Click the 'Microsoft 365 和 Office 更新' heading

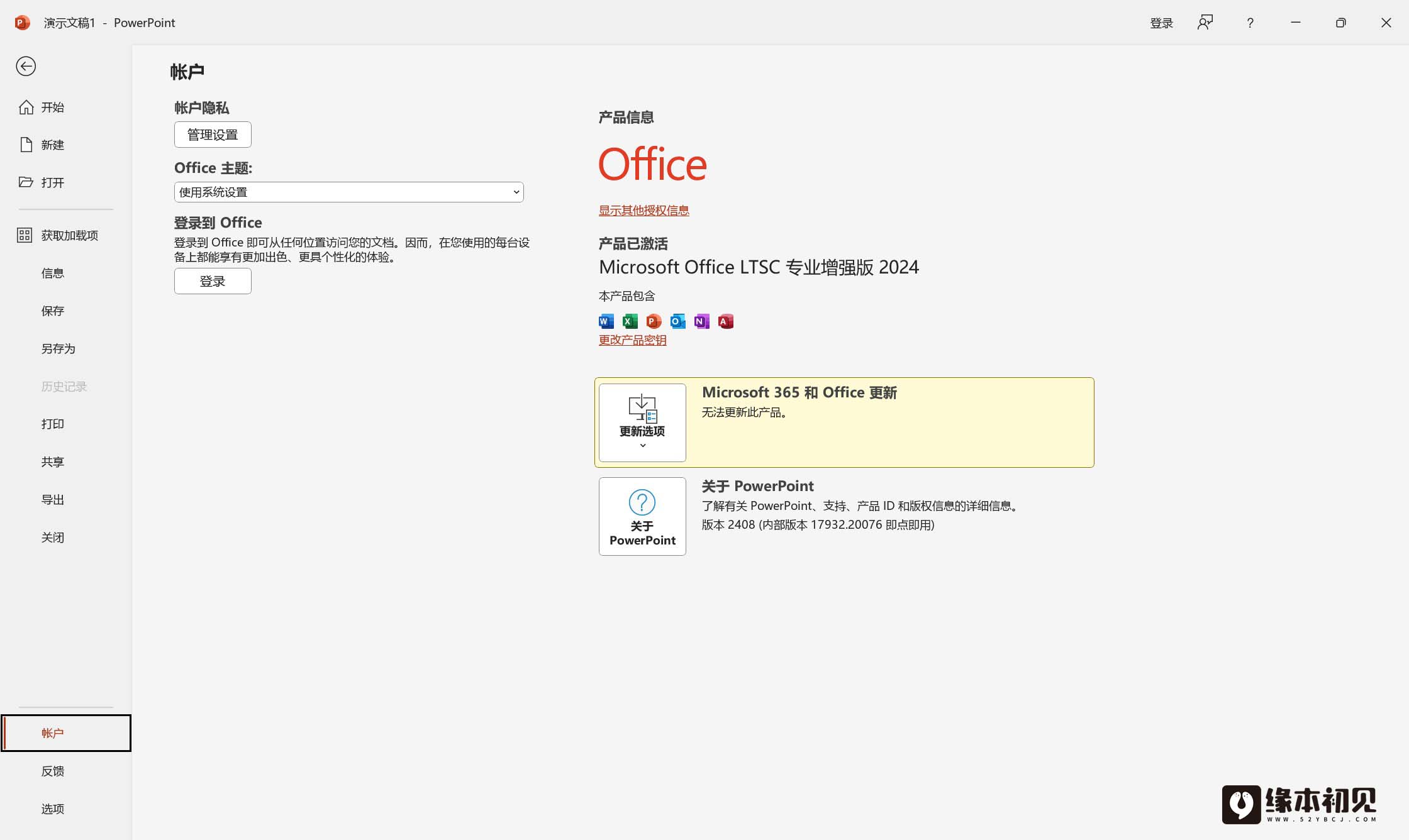(x=799, y=392)
